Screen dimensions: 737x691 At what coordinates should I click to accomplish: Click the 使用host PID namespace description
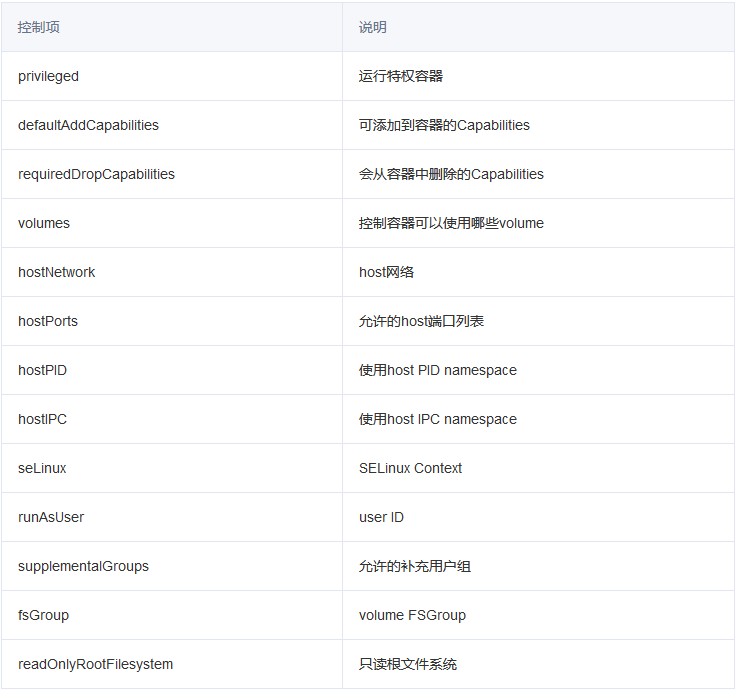click(x=438, y=370)
